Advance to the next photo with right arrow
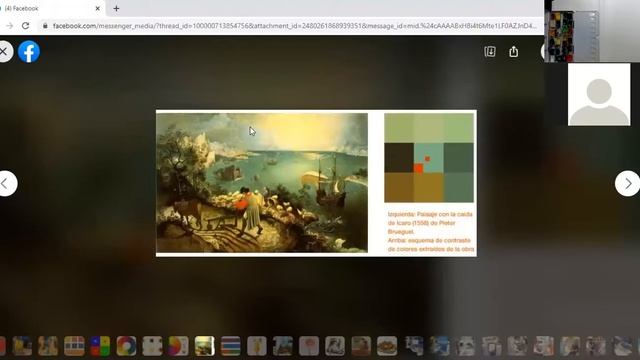This screenshot has height=360, width=640. tap(627, 184)
